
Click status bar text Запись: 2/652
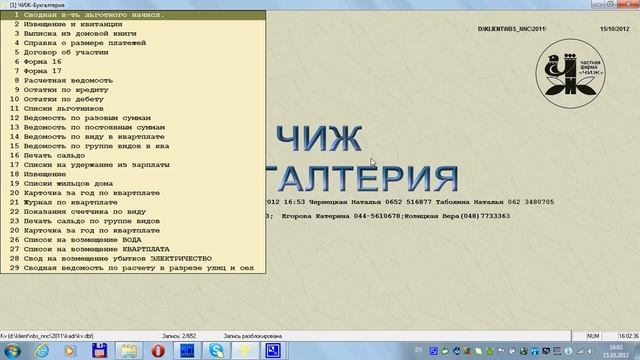pyautogui.click(x=179, y=336)
